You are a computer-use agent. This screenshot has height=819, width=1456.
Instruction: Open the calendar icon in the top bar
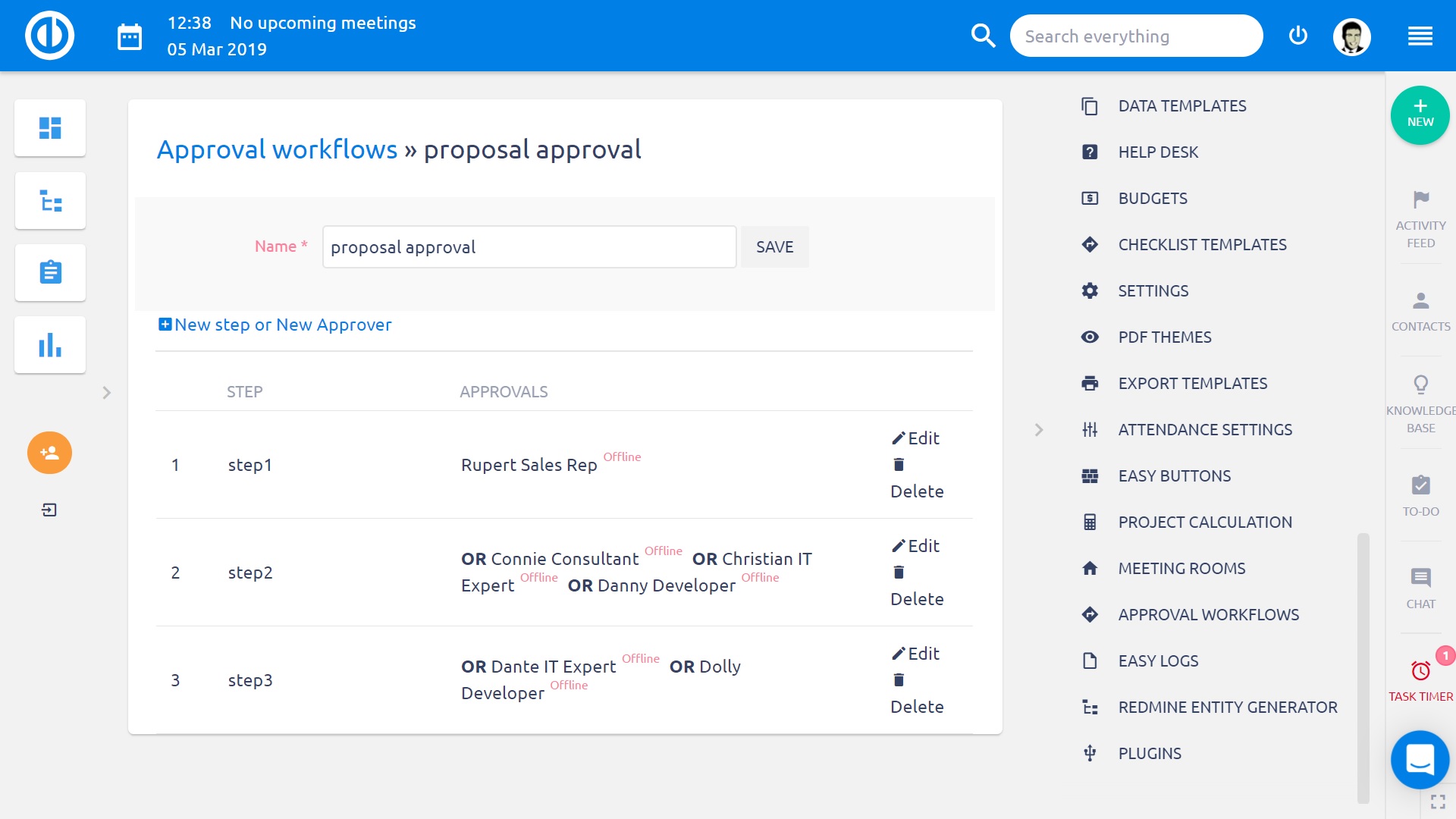pyautogui.click(x=129, y=36)
